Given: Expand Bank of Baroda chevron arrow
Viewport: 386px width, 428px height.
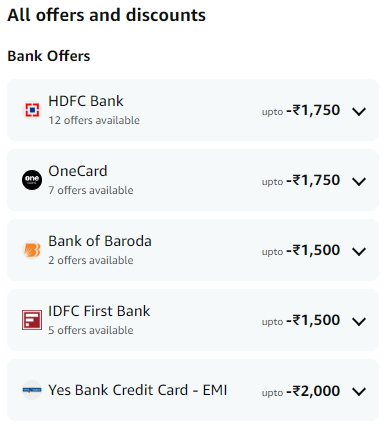Looking at the screenshot, I should click(x=359, y=251).
